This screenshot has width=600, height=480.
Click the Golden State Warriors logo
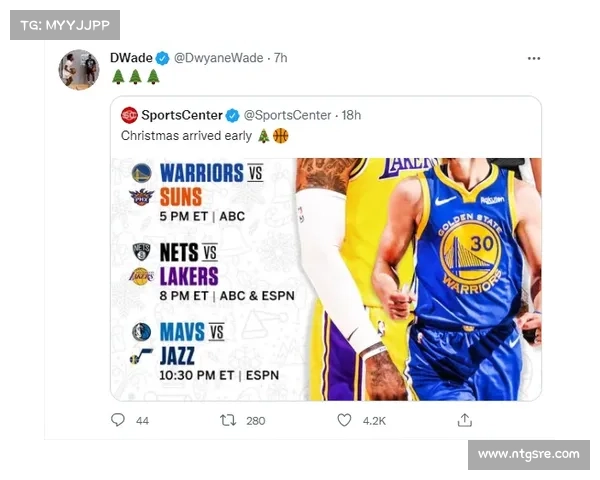141,173
